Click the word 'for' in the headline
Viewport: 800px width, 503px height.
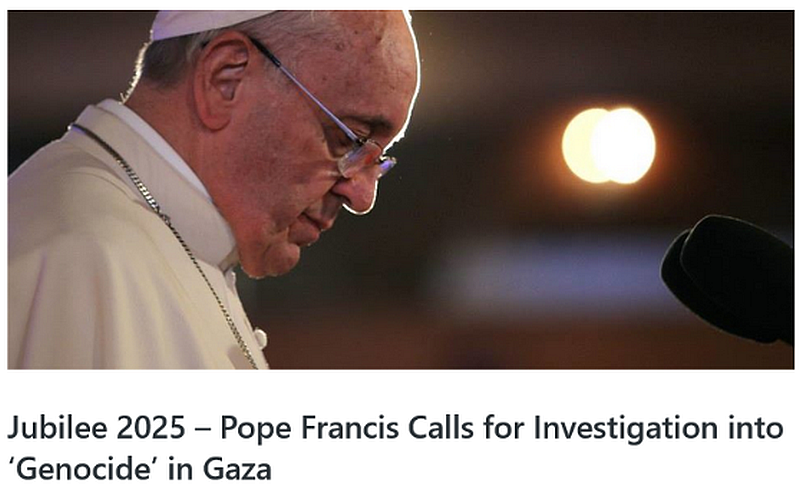click(x=504, y=427)
